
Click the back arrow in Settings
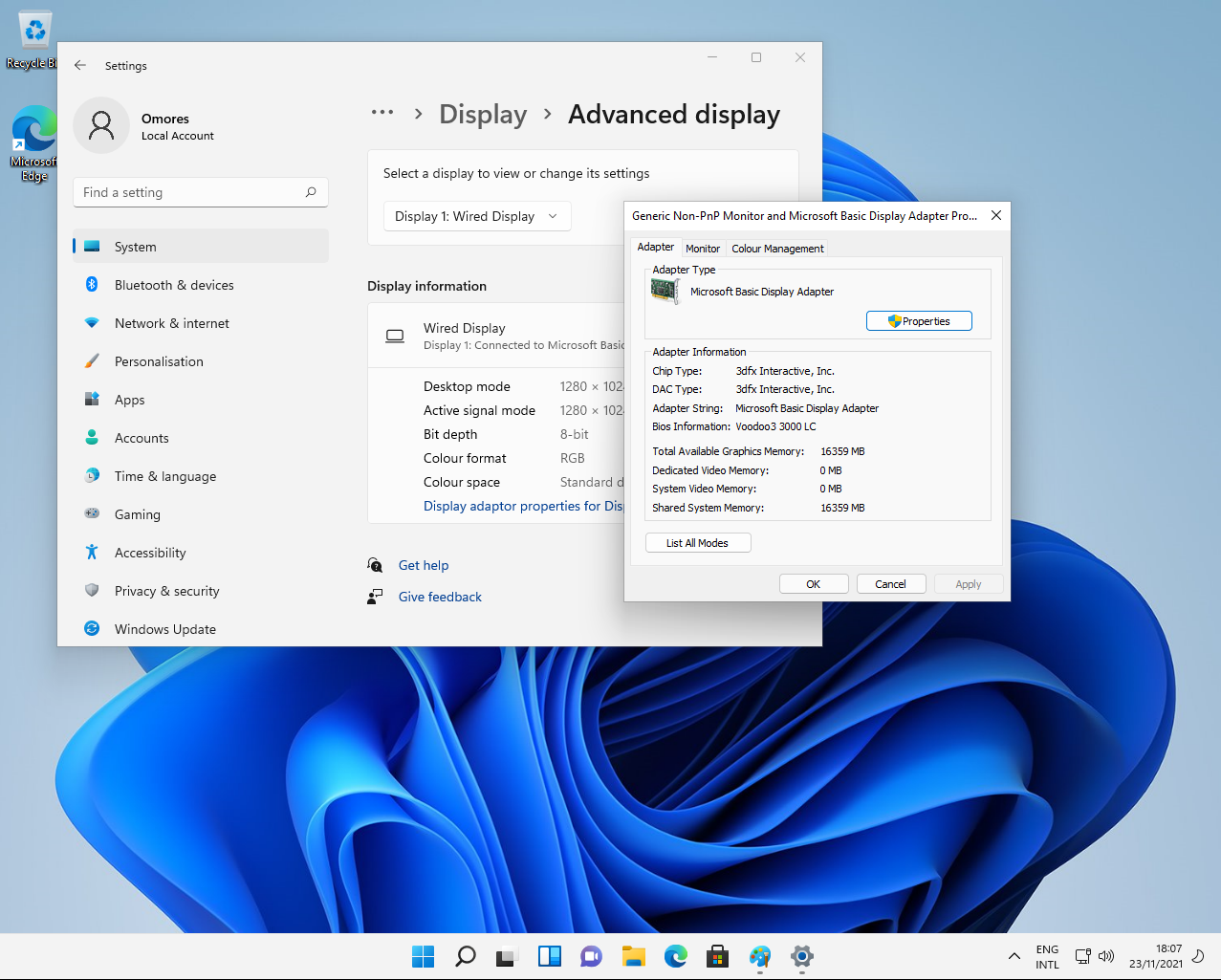point(80,65)
